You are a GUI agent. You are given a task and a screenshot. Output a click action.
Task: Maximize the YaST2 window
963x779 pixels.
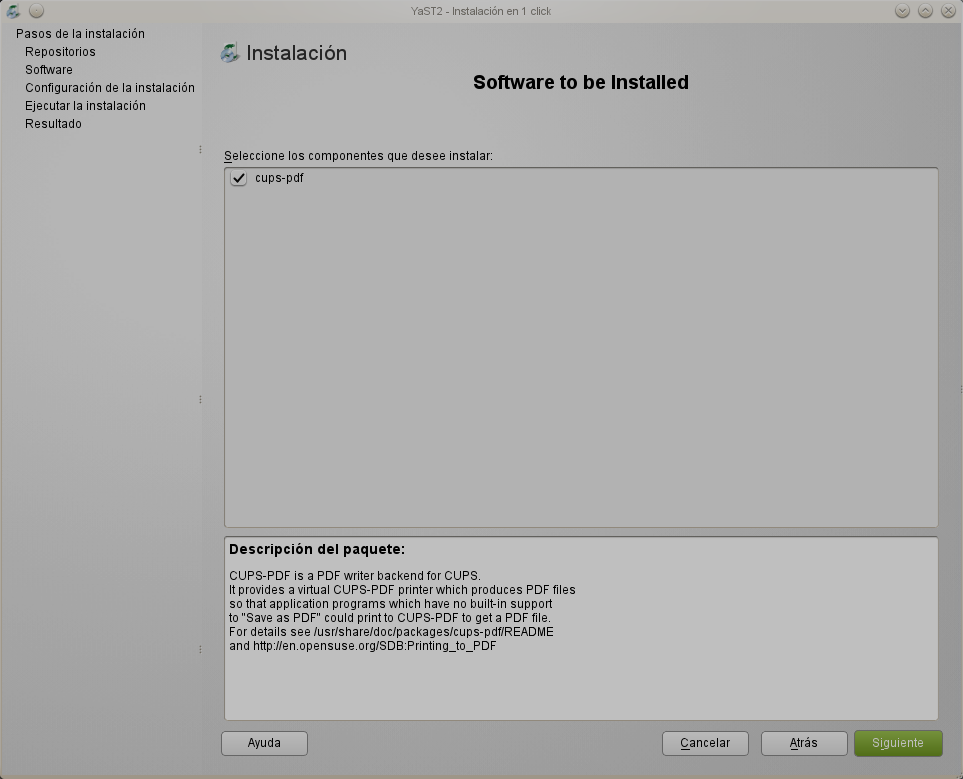click(926, 10)
